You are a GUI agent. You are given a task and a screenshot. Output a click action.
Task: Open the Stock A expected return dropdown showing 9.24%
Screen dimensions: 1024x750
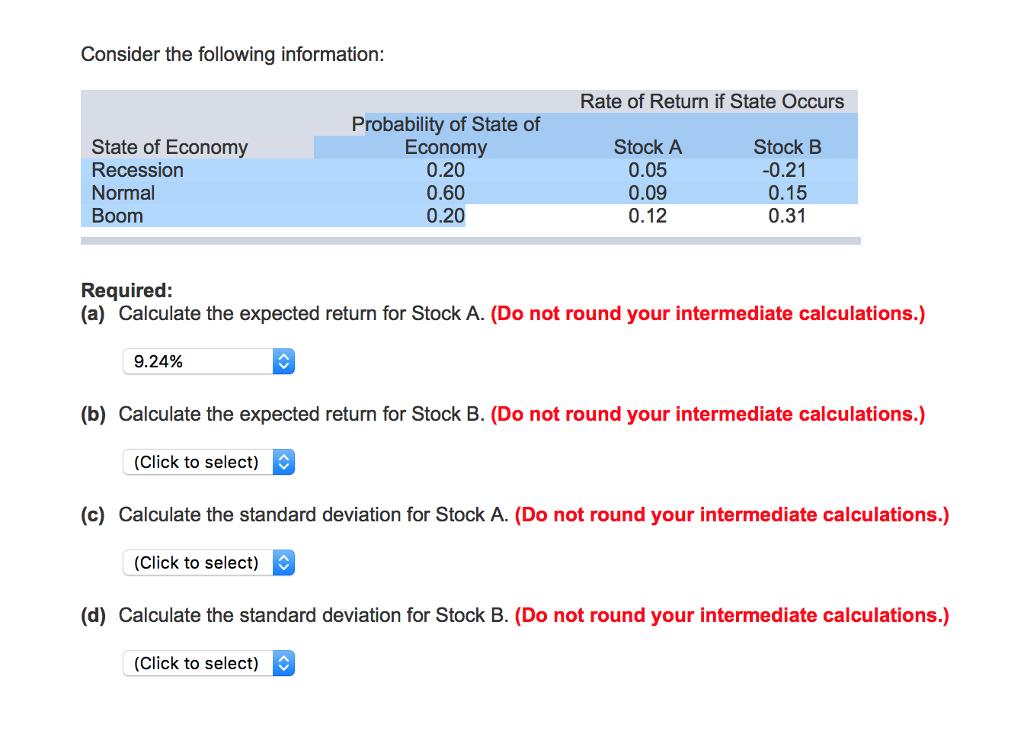tap(198, 362)
